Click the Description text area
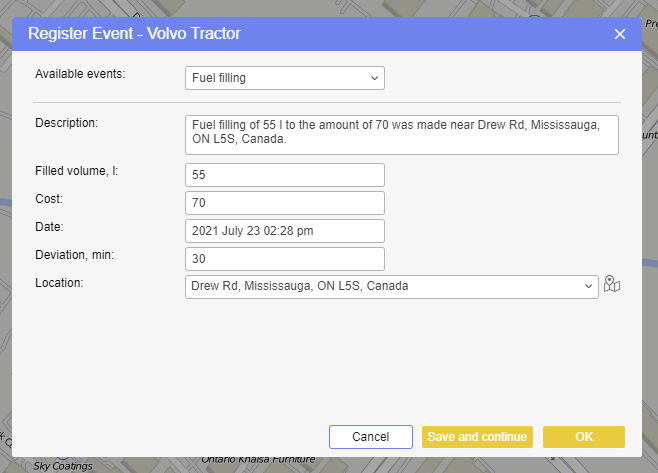This screenshot has height=473, width=658. (401, 134)
